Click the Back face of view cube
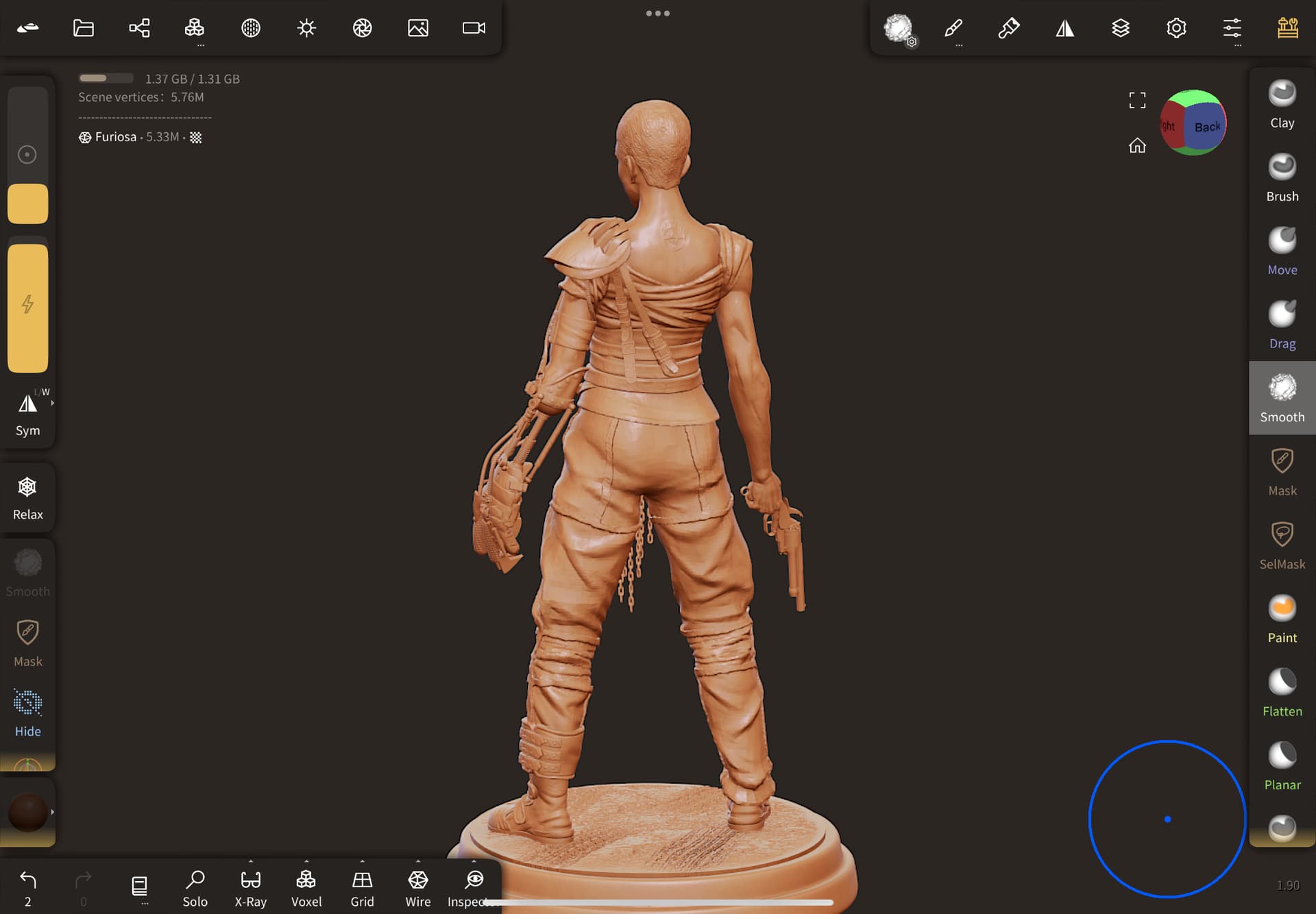 click(1206, 127)
